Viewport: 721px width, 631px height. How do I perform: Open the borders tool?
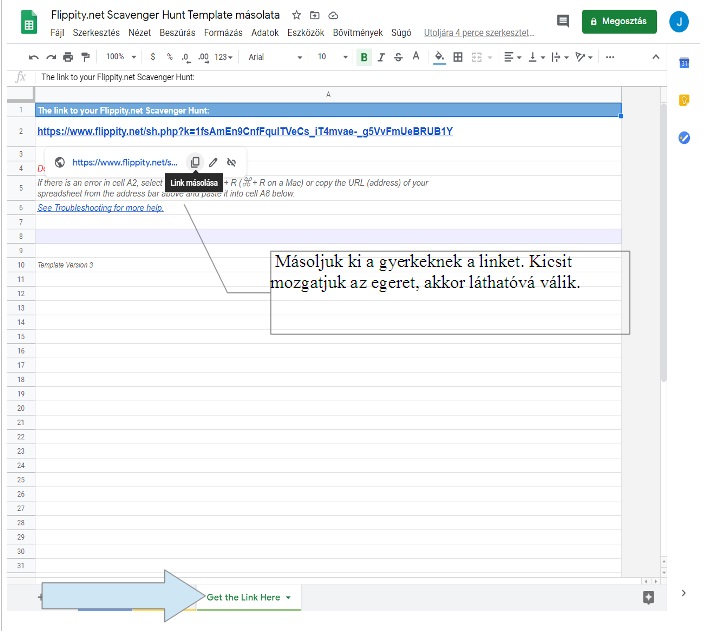pos(458,57)
